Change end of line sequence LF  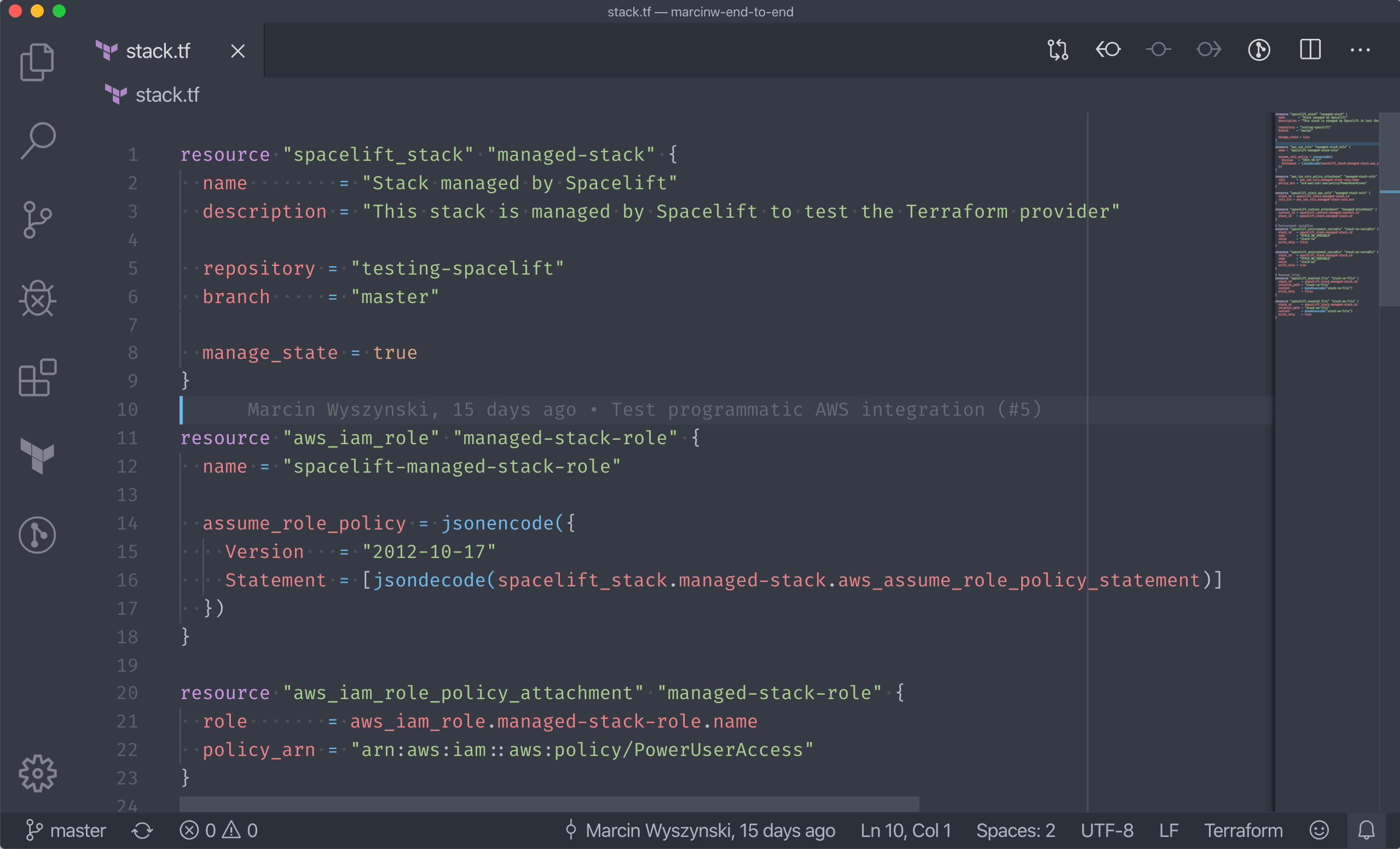click(x=1168, y=830)
